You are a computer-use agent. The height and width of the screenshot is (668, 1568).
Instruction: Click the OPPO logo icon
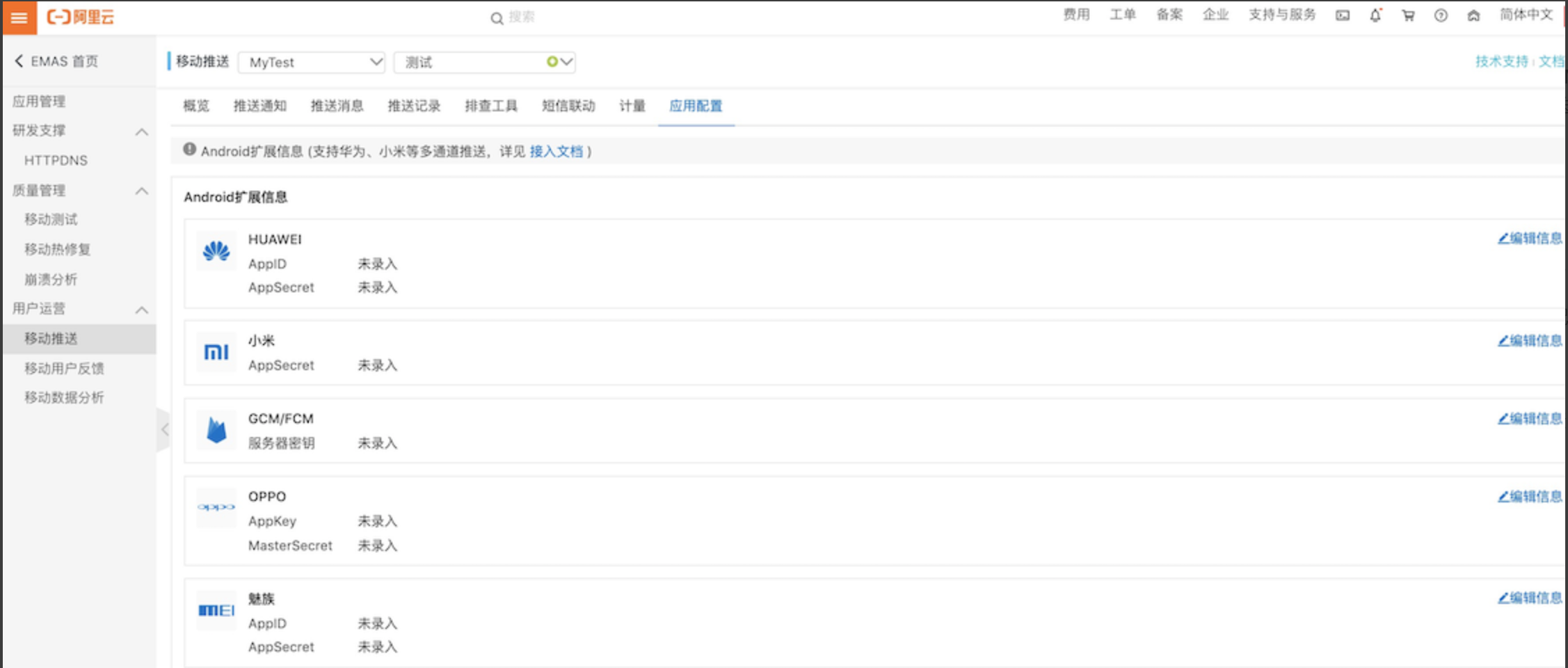coord(216,507)
